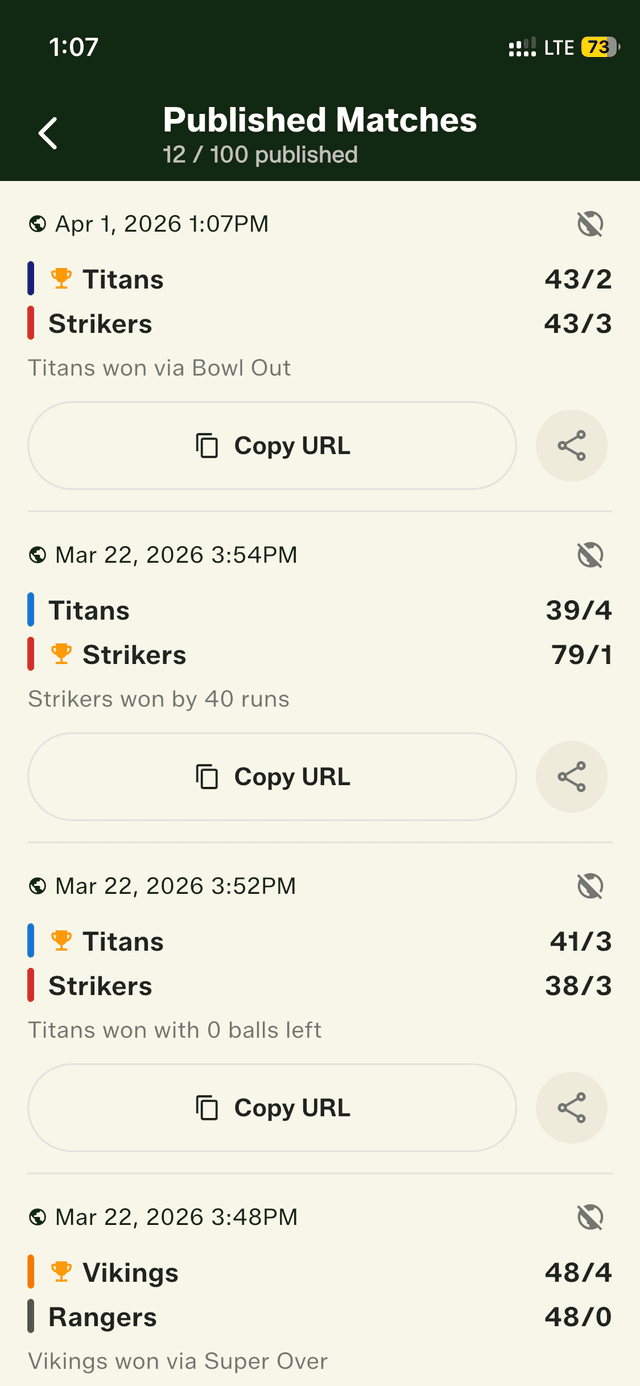Copy URL of the Bowl Out match
The image size is (640, 1386).
point(272,445)
